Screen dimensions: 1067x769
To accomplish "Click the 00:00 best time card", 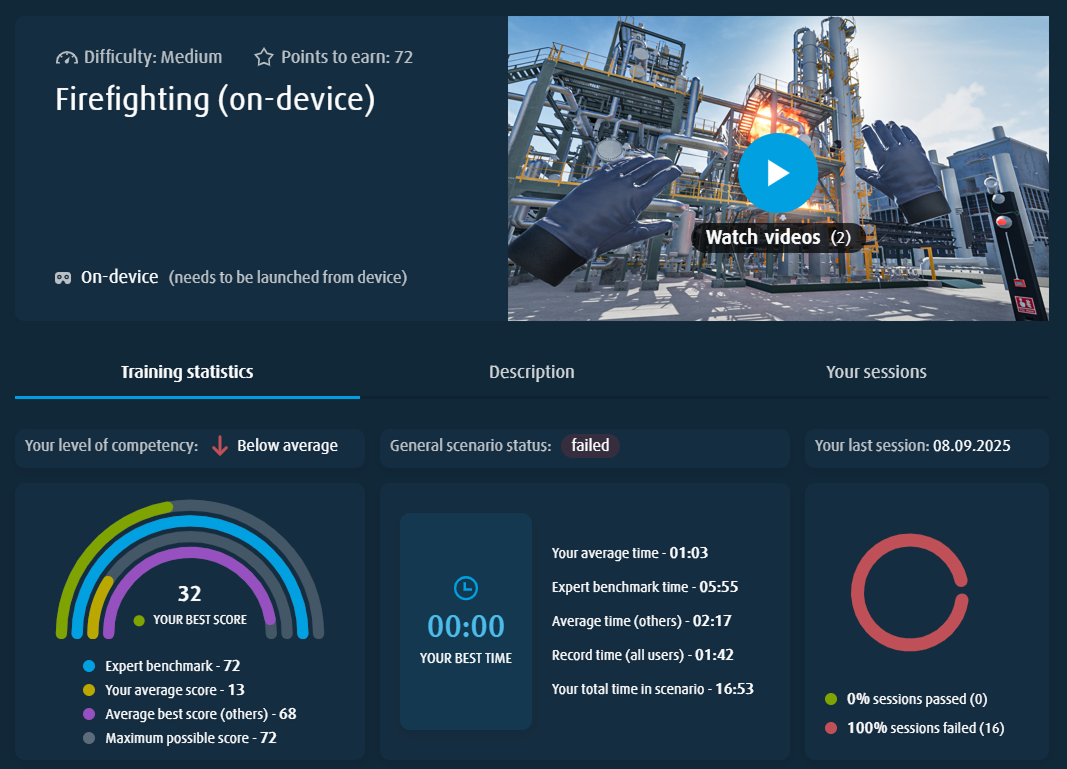I will (465, 621).
